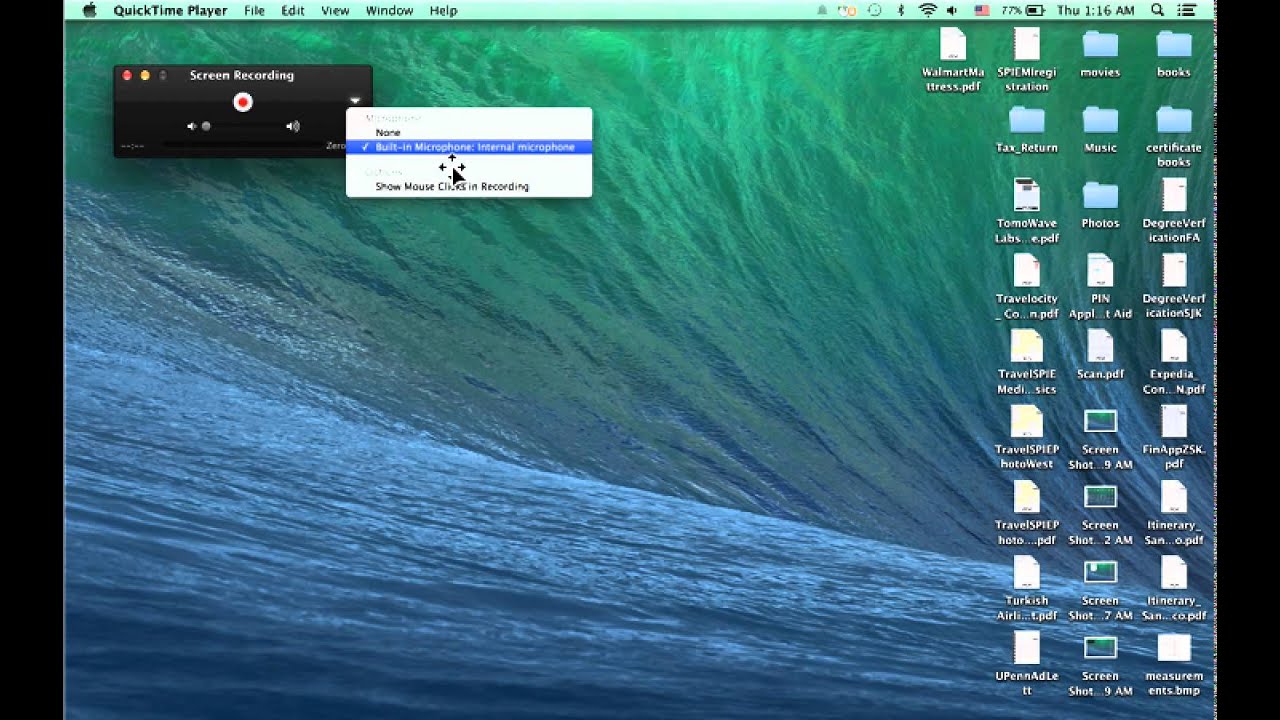Select the Expedia_Con...N.pdf file
1280x720 pixels.
point(1174,362)
